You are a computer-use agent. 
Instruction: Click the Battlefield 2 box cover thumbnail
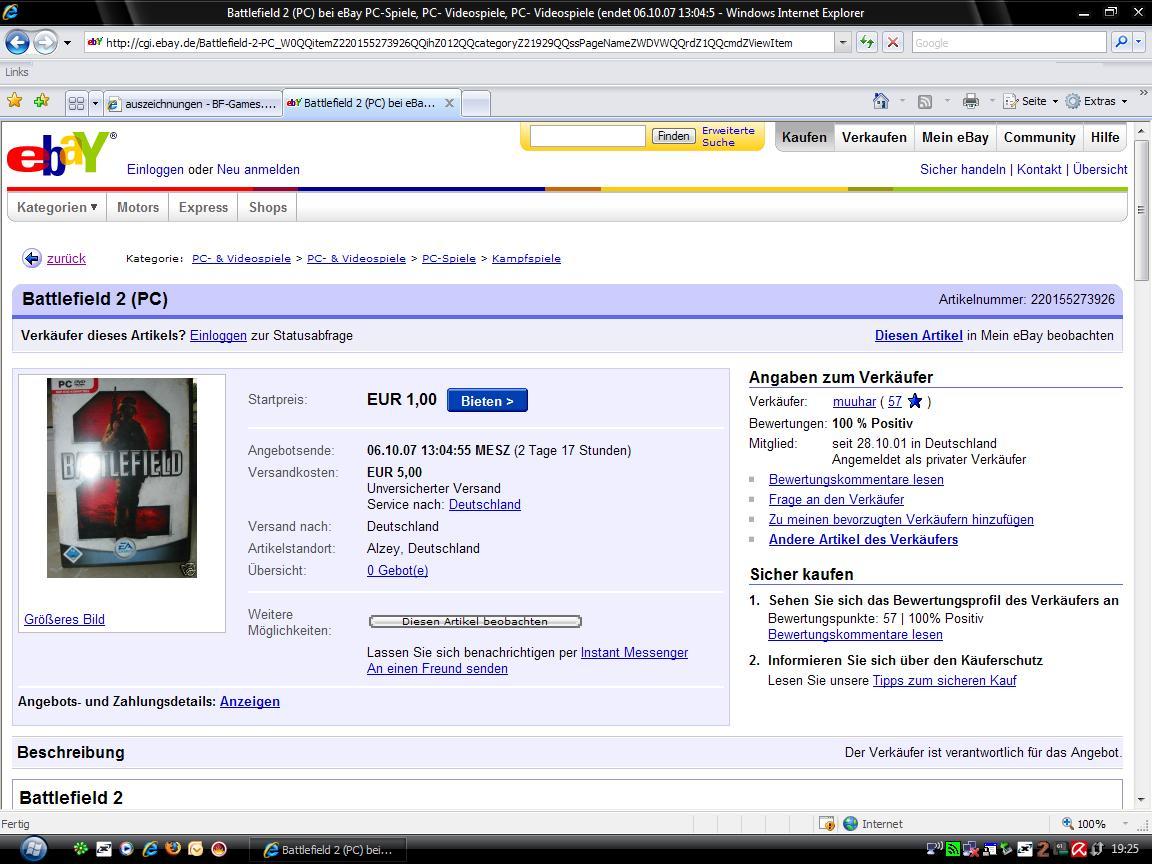122,478
